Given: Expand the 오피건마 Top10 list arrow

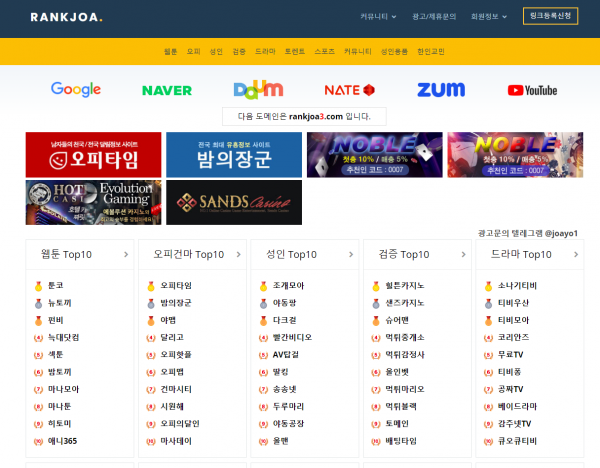Looking at the screenshot, I should (x=238, y=254).
